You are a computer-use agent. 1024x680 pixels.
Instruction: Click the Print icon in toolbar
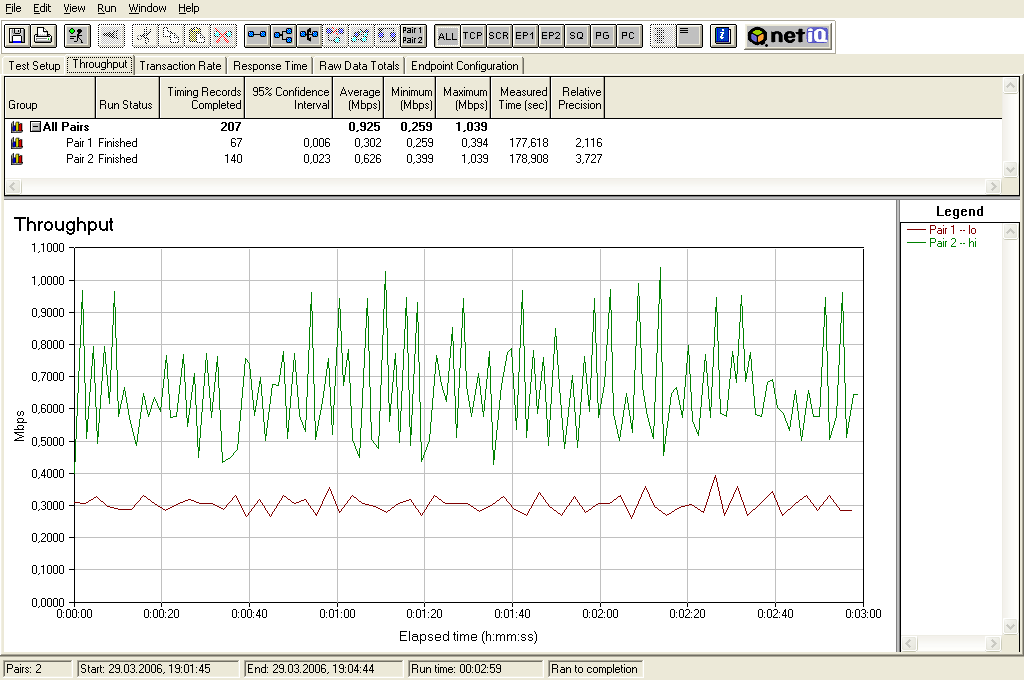click(42, 36)
